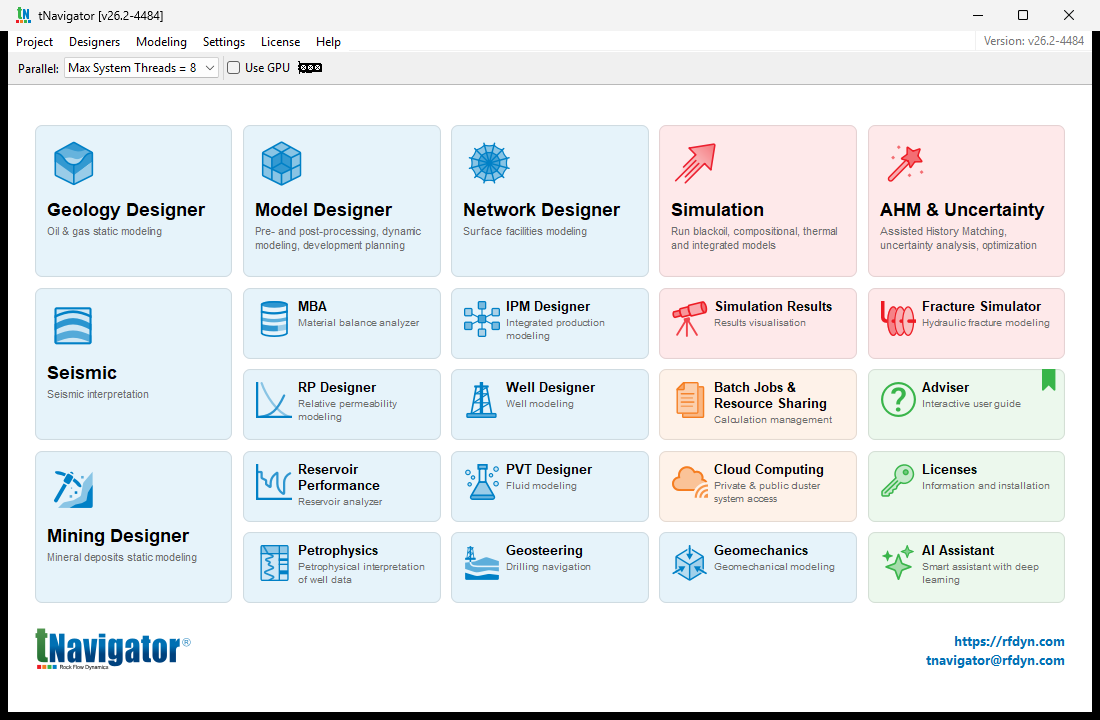This screenshot has height=720, width=1100.
Task: Click the 'Material balance analyzer' description
Action: pyautogui.click(x=358, y=322)
